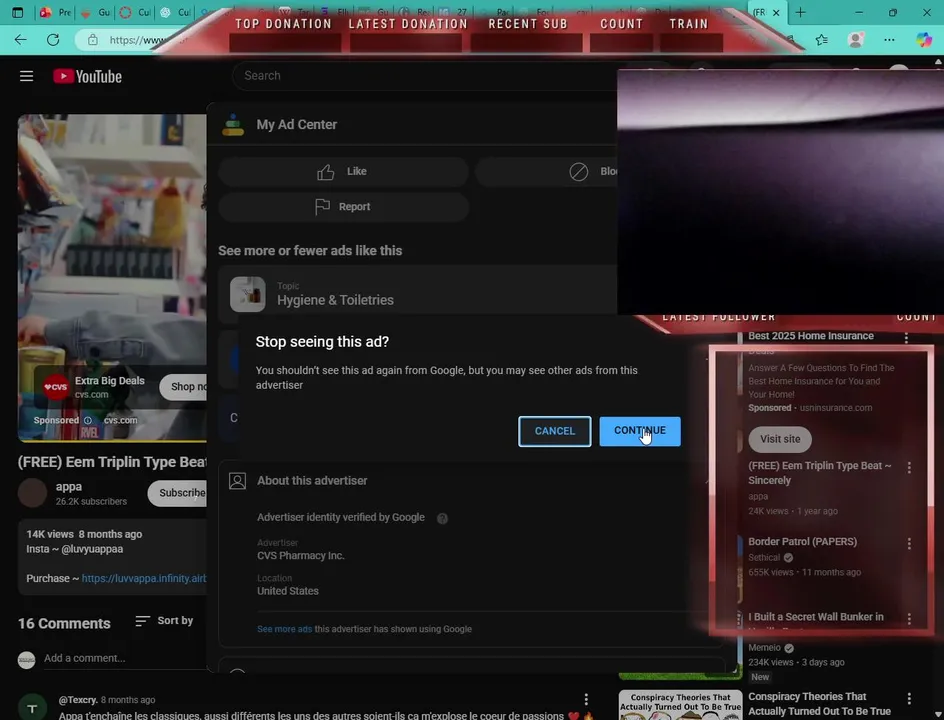Open options for @Texcry comment
The height and width of the screenshot is (720, 944).
click(x=586, y=700)
